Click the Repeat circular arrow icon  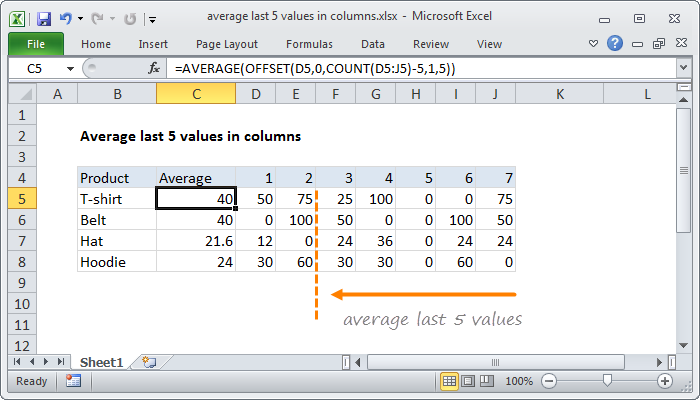[x=129, y=19]
